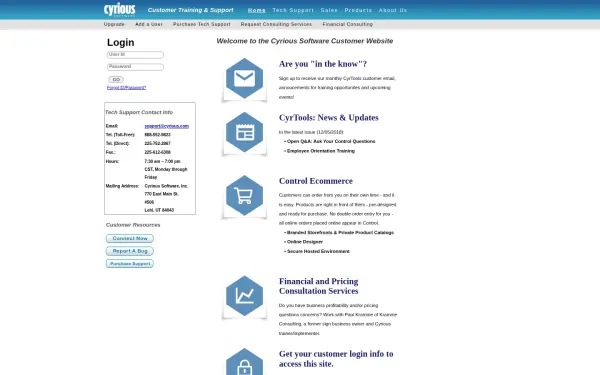Select Upgrade in the sub-navigation bar

[x=114, y=24]
